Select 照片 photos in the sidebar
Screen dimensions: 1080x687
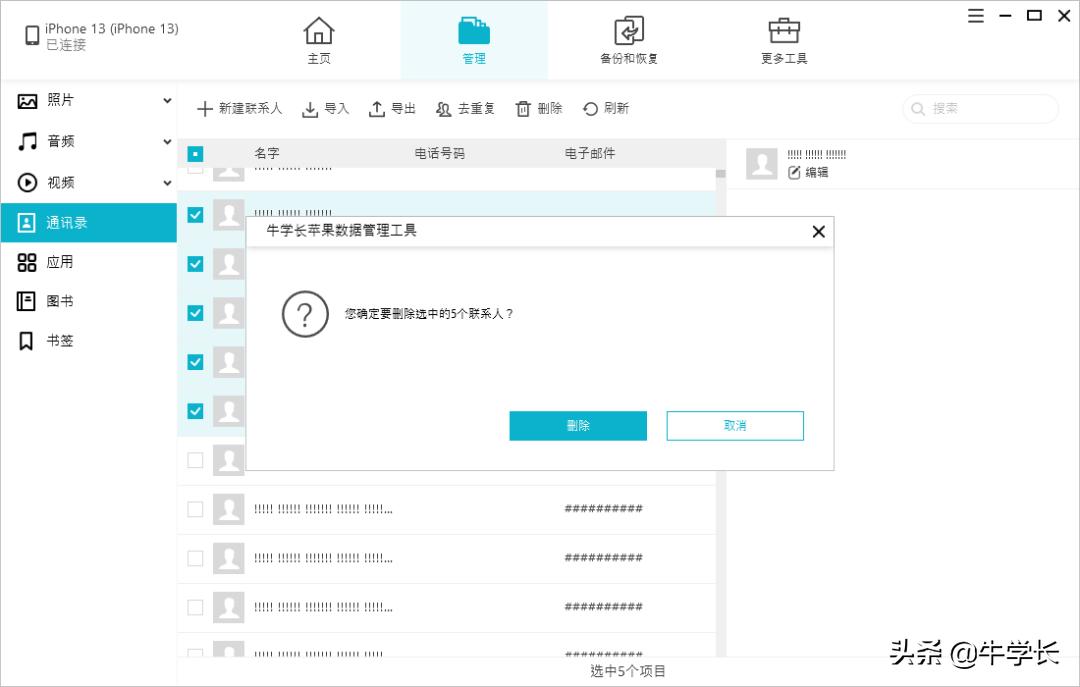[x=60, y=101]
